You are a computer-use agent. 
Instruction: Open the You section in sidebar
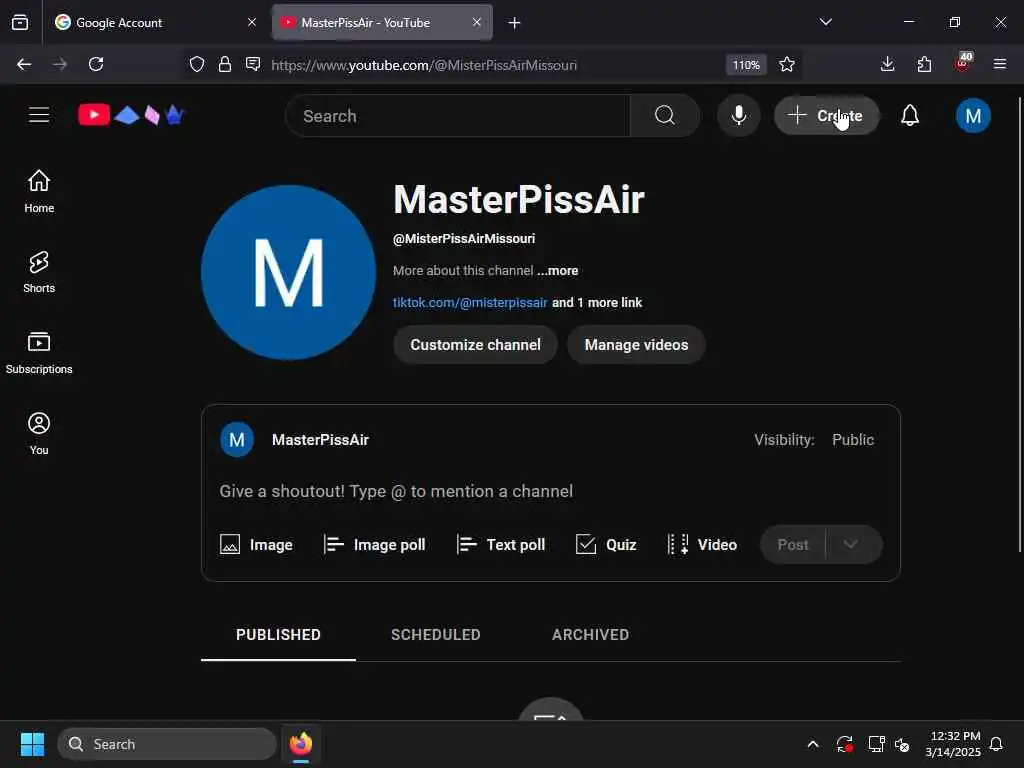pos(39,434)
